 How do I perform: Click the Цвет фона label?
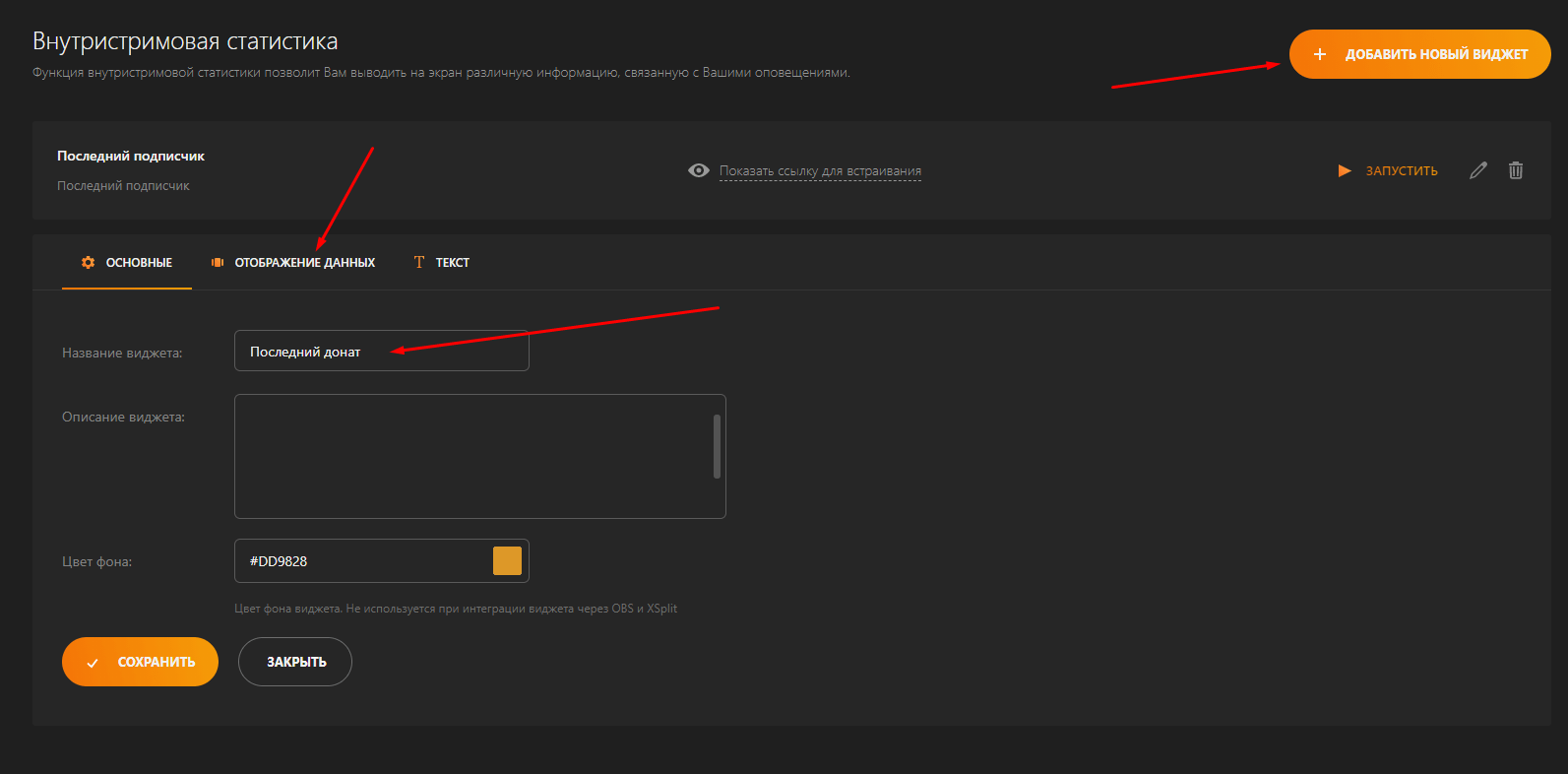[x=96, y=562]
